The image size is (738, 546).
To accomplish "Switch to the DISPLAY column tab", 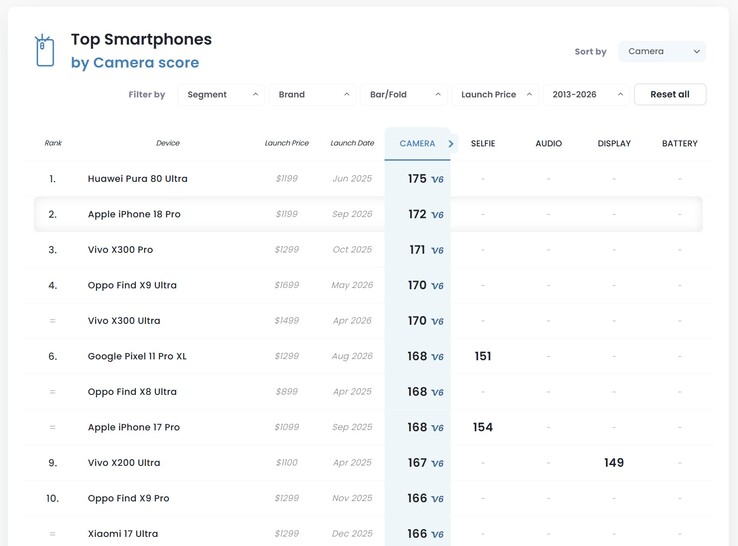I will 614,144.
